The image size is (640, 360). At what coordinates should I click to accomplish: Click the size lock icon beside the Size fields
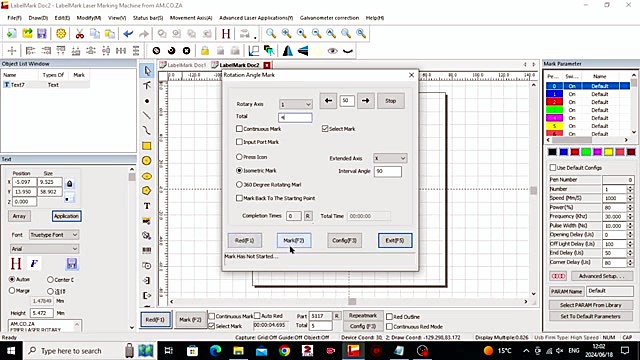[69, 184]
